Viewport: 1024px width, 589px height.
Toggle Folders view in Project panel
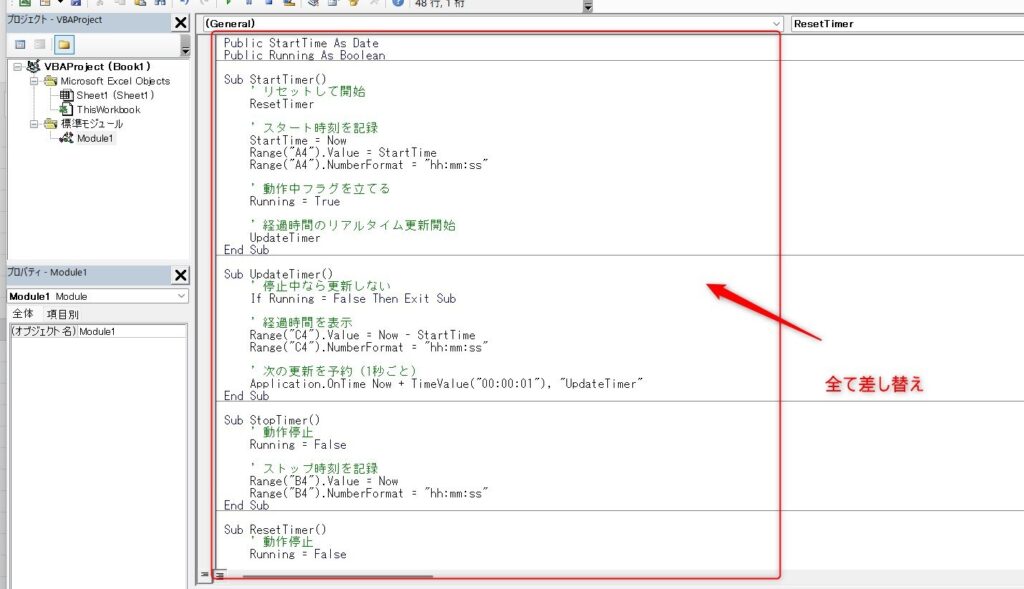(x=63, y=44)
